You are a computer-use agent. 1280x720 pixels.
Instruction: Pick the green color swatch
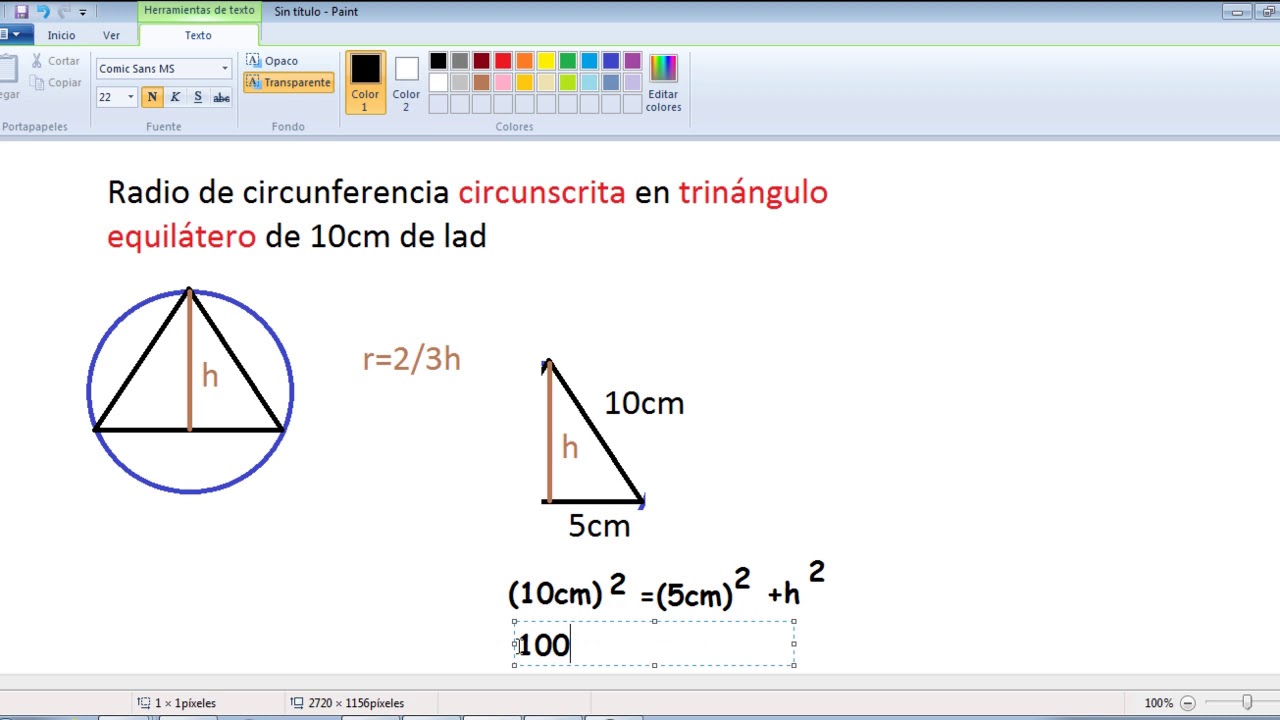[568, 61]
